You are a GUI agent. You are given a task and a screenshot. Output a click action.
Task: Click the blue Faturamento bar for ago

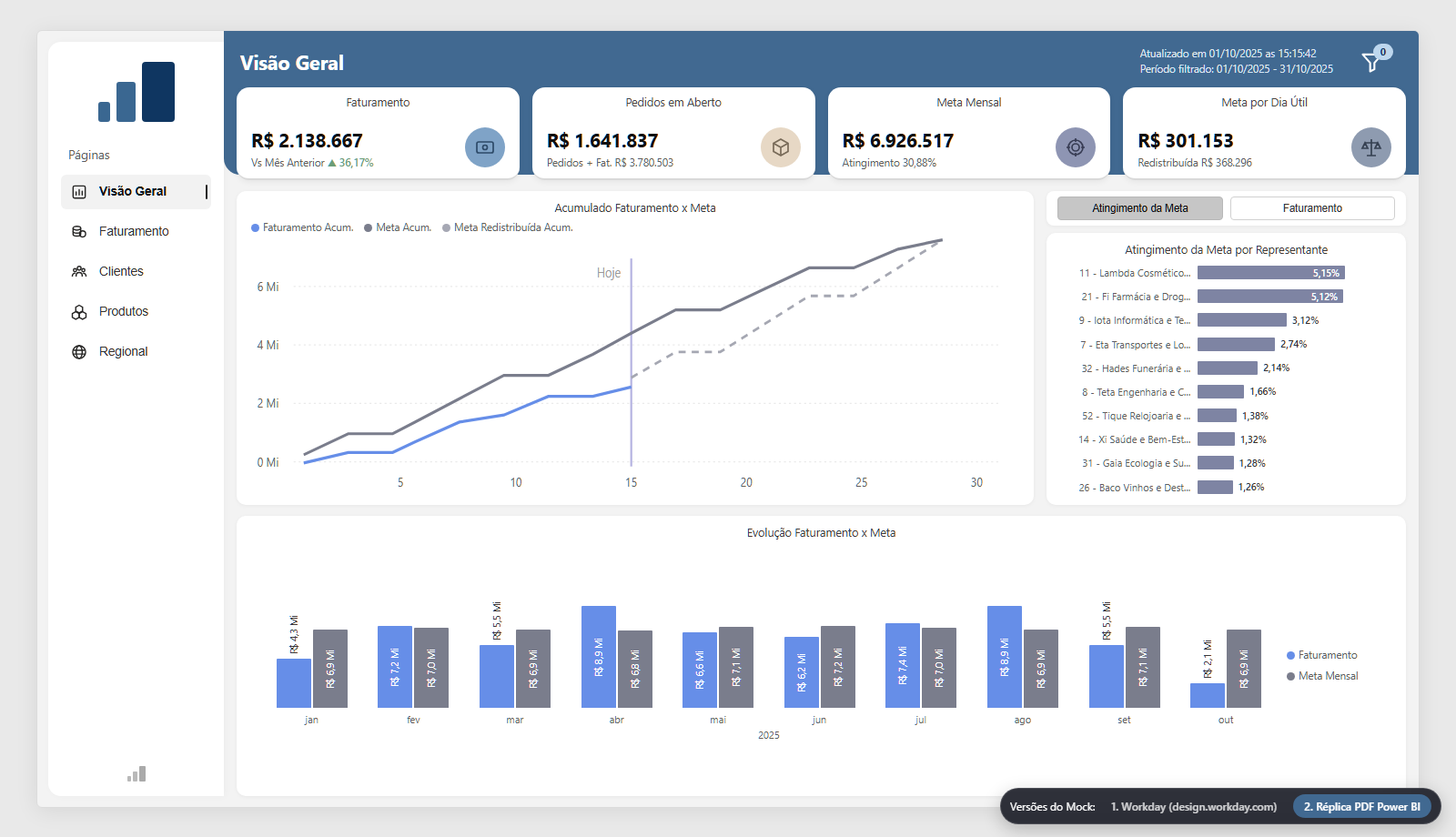coord(1005,657)
